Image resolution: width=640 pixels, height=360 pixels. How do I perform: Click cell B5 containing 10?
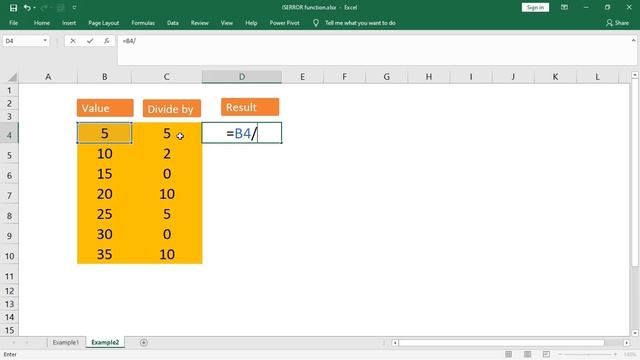[104, 153]
